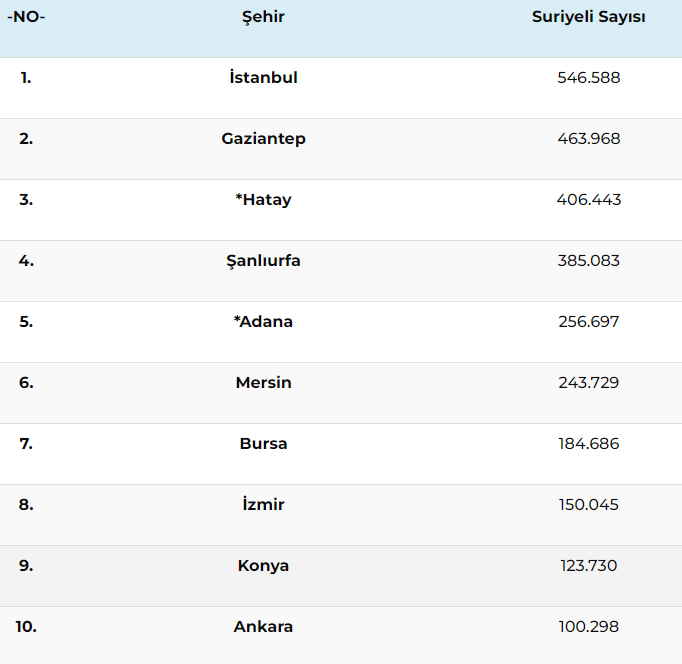The width and height of the screenshot is (682, 664).
Task: Click the Ankara city name
Action: coord(263,627)
